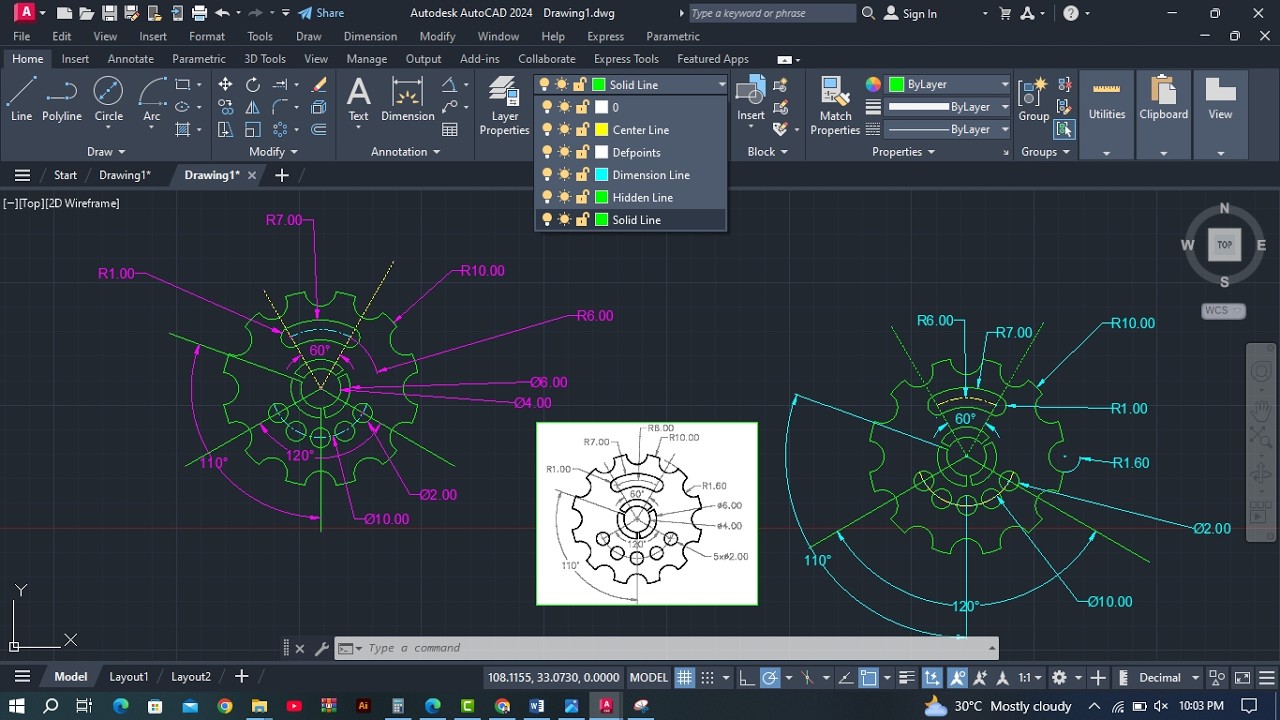This screenshot has width=1280, height=720.
Task: Expand the Draw panel
Action: point(106,152)
